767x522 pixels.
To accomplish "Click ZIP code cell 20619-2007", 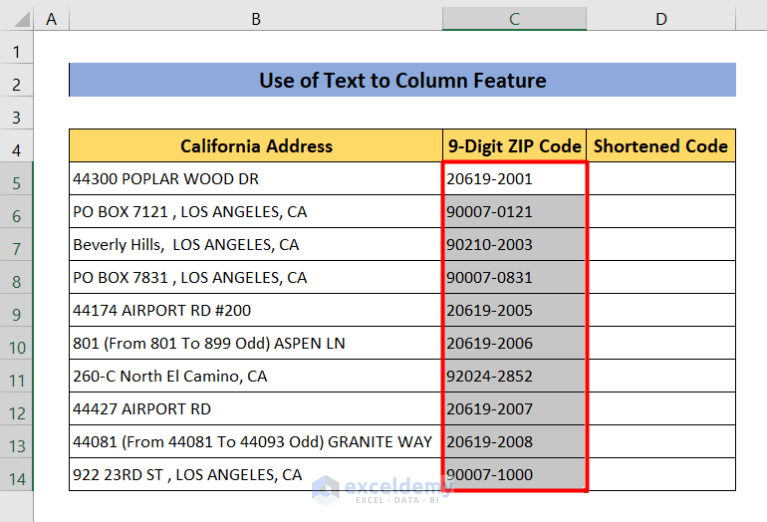I will (x=515, y=409).
